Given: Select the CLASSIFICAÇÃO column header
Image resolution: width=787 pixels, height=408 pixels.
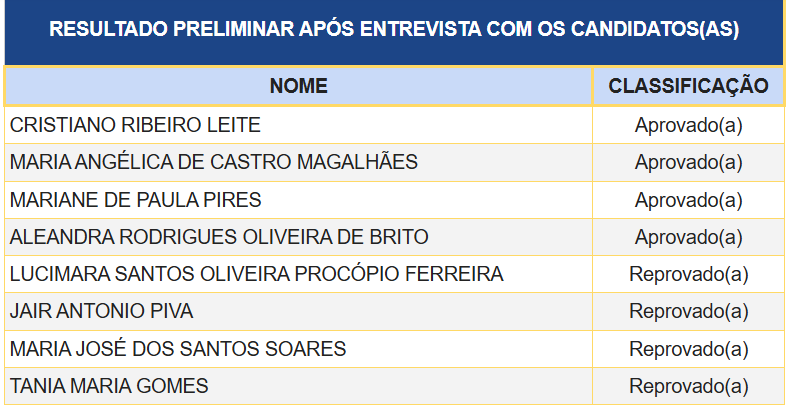Looking at the screenshot, I should (x=688, y=87).
